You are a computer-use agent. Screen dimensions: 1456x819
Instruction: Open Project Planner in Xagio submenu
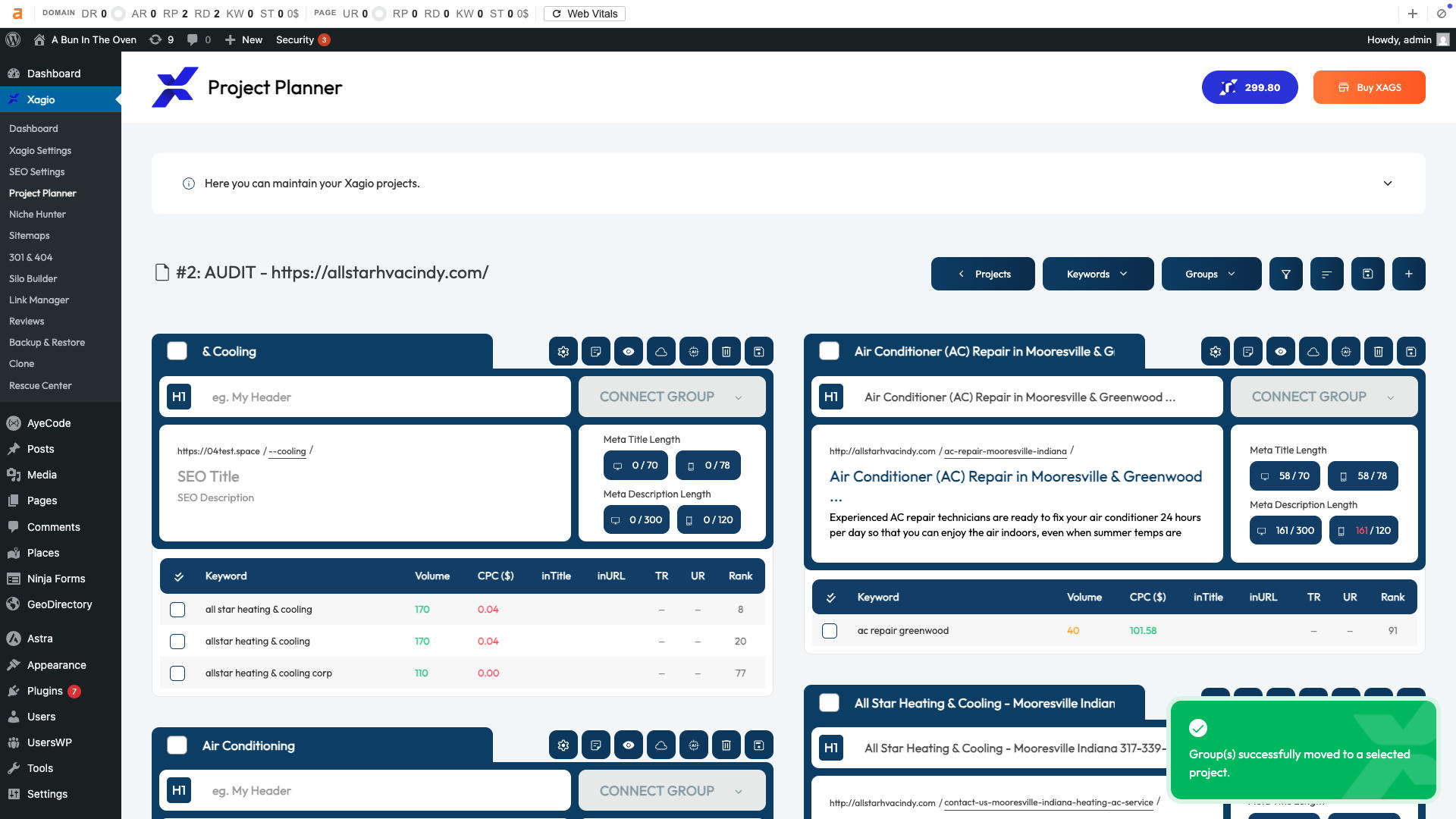coord(42,193)
